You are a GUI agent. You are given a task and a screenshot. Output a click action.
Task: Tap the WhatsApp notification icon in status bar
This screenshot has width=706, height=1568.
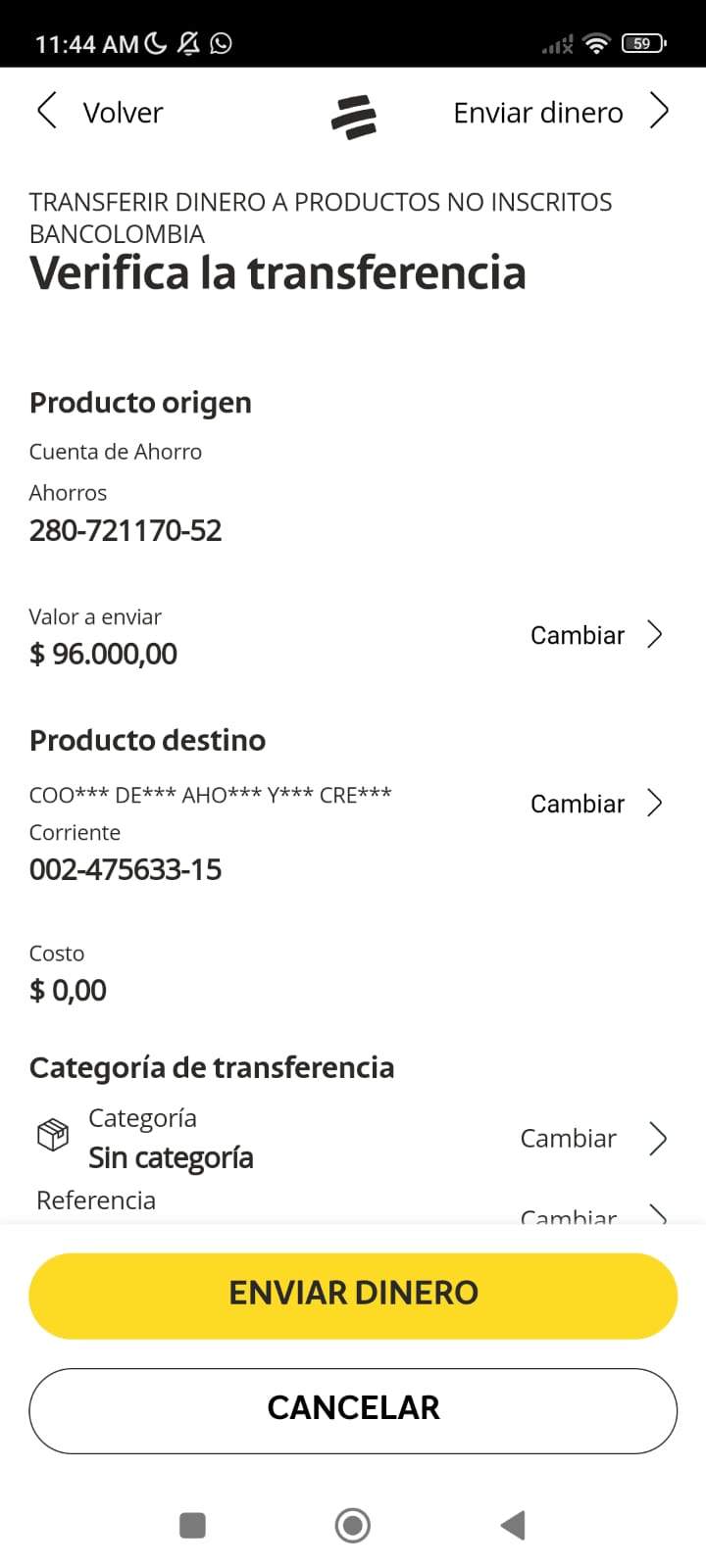(x=222, y=43)
